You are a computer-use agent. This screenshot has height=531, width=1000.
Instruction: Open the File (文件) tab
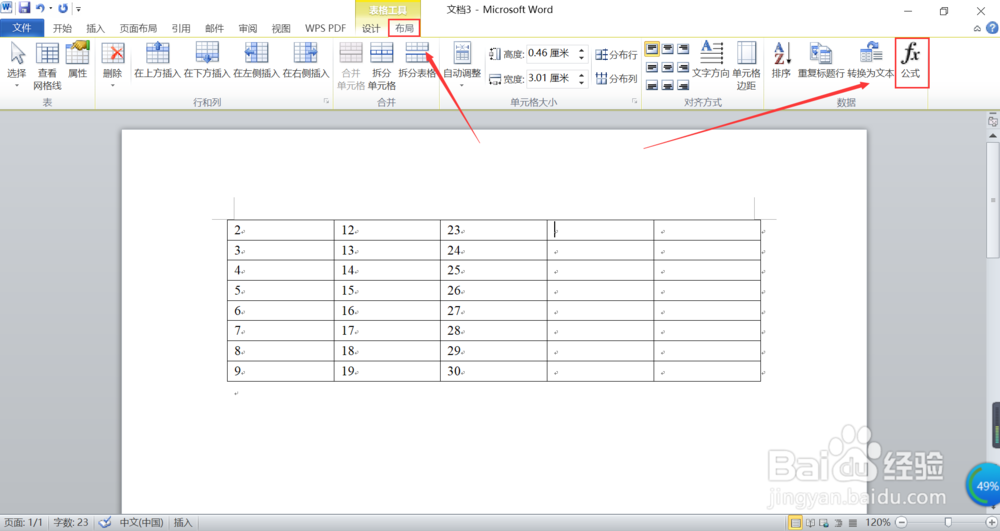(x=22, y=28)
